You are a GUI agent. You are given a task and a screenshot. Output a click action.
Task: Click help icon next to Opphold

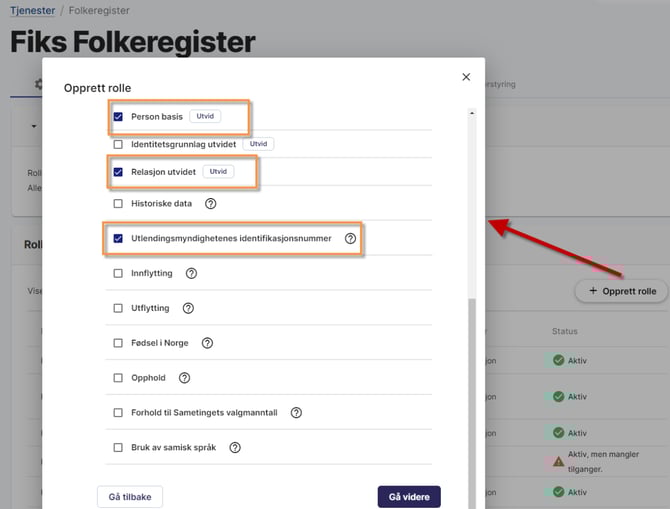click(184, 378)
